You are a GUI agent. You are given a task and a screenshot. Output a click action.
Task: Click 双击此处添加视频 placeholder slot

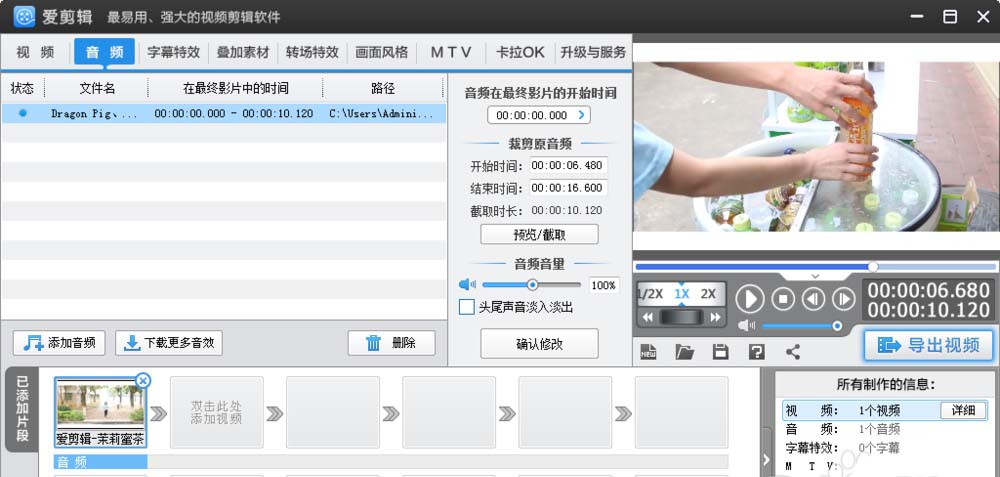[x=216, y=412]
